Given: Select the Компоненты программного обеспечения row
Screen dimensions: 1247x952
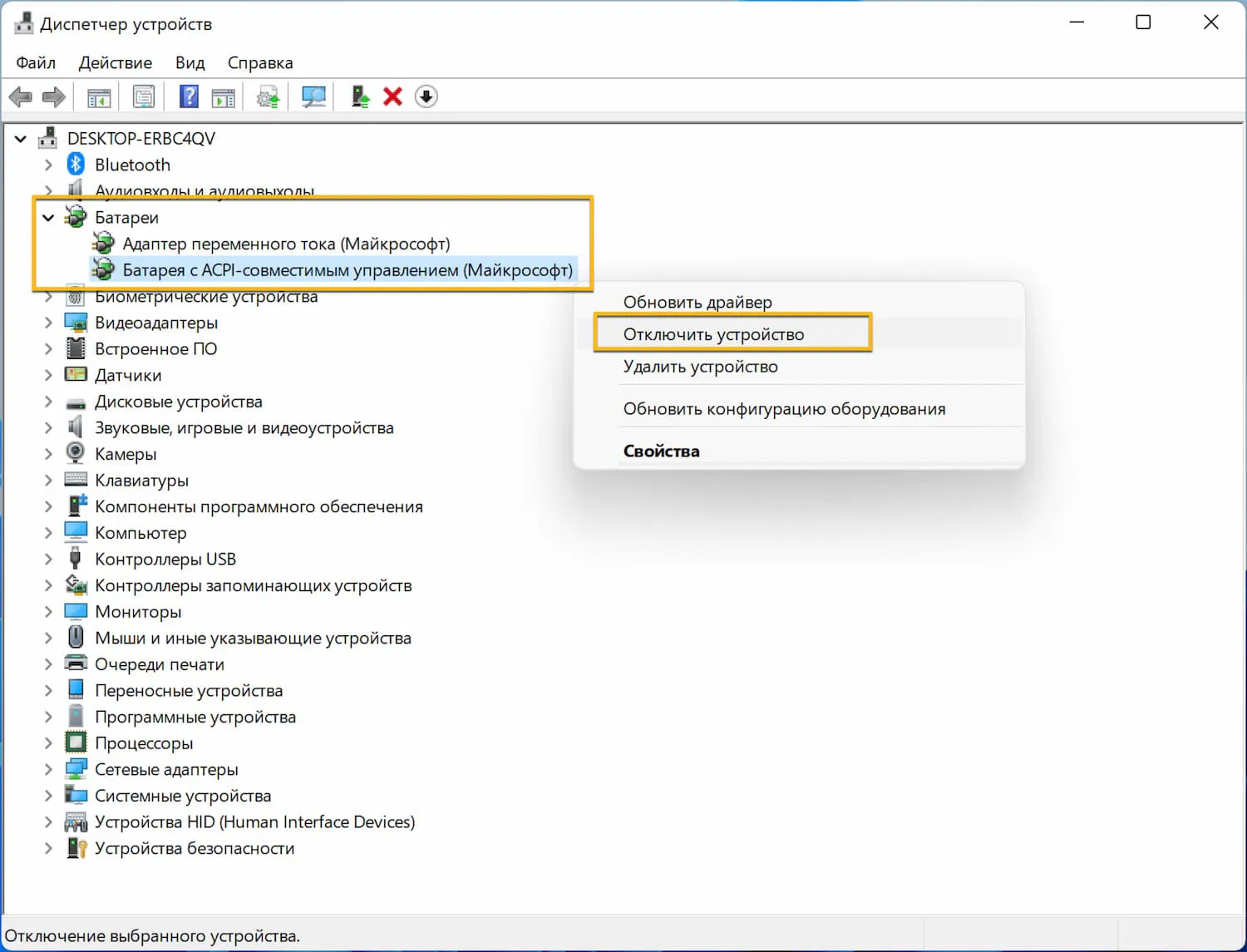Looking at the screenshot, I should tap(259, 506).
